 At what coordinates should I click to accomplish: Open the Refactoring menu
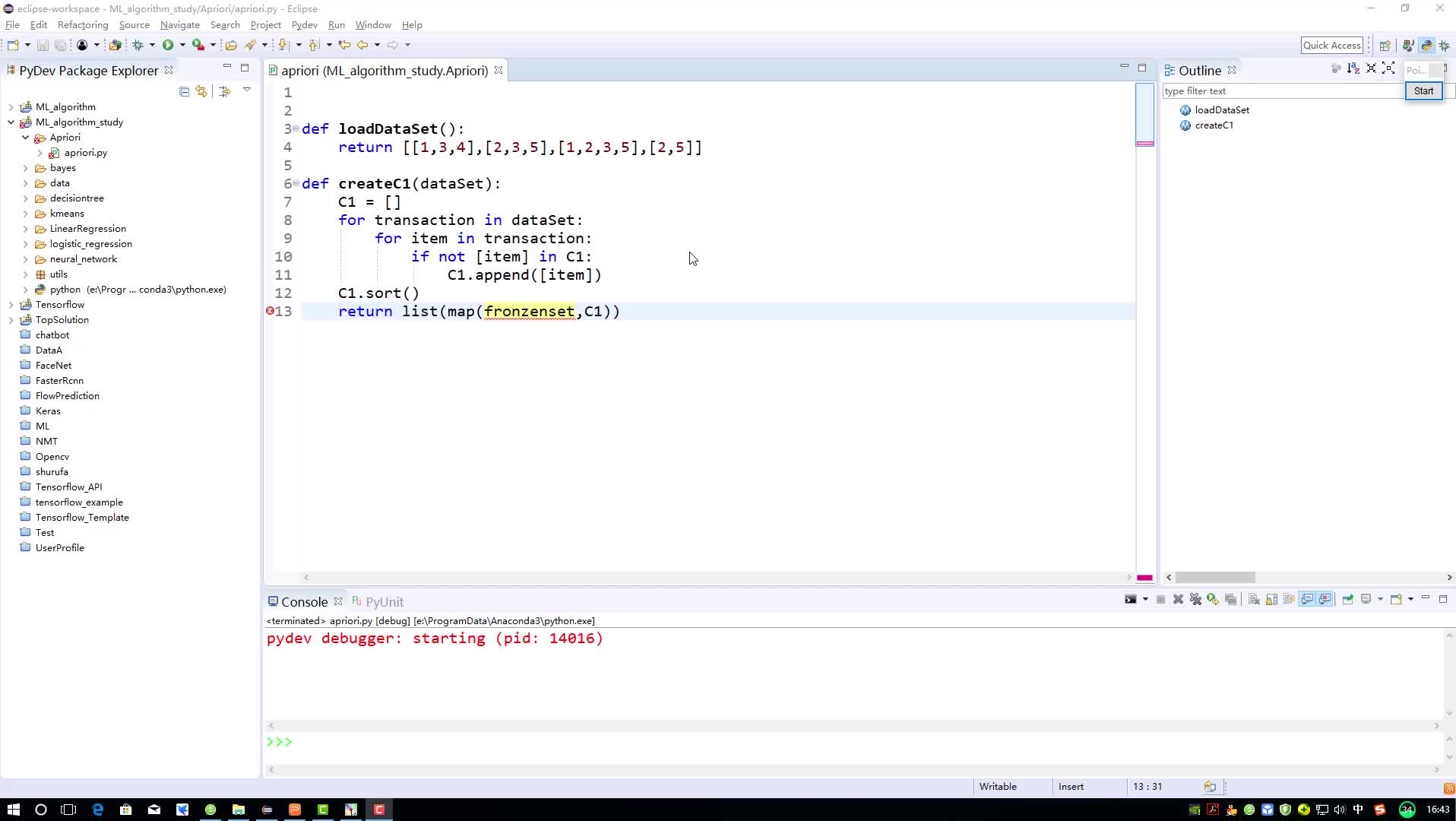(83, 25)
